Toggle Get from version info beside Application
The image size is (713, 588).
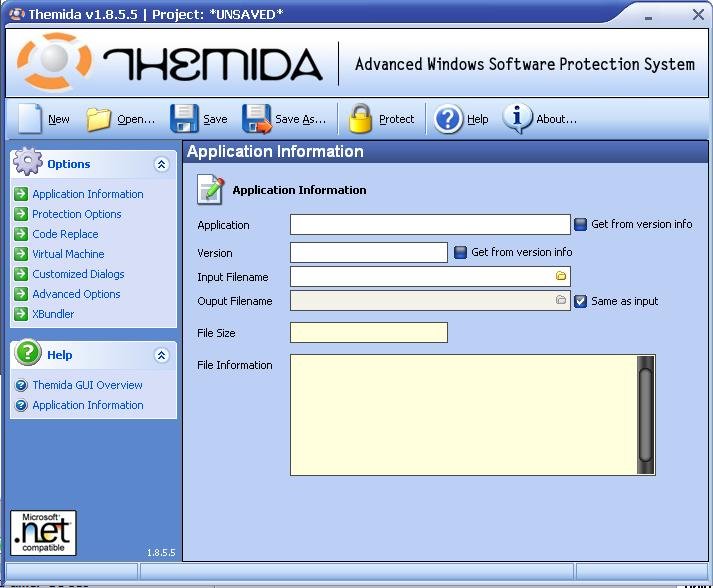(x=580, y=225)
